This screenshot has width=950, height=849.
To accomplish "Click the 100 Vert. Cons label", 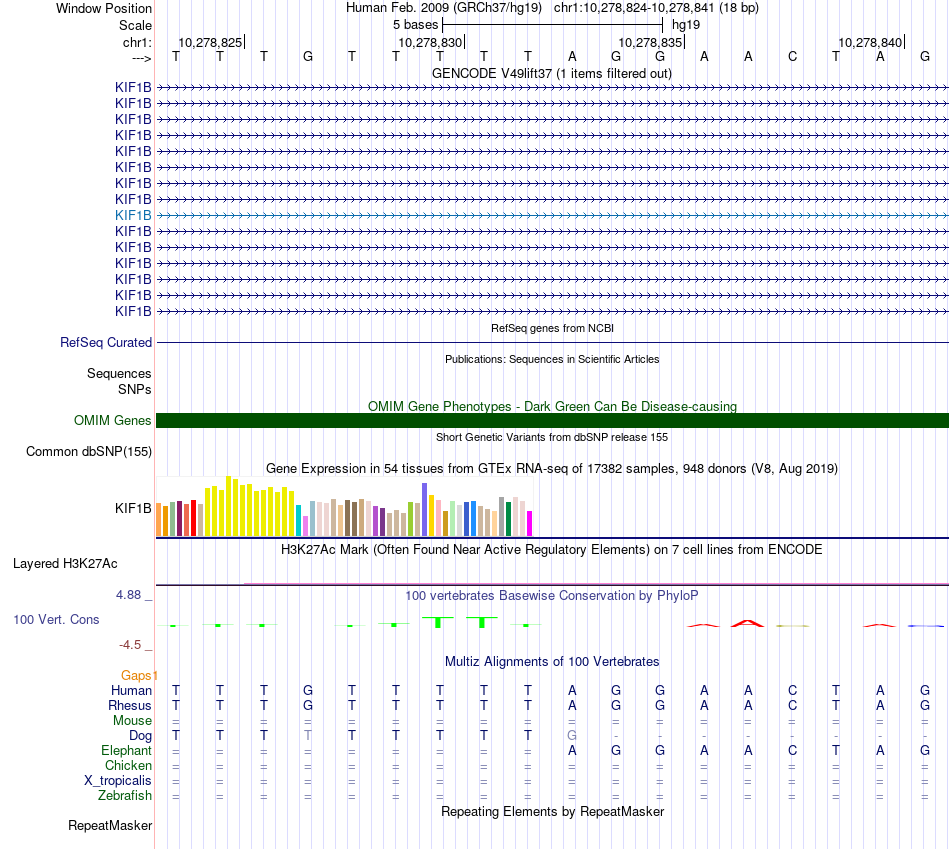I will coord(56,619).
